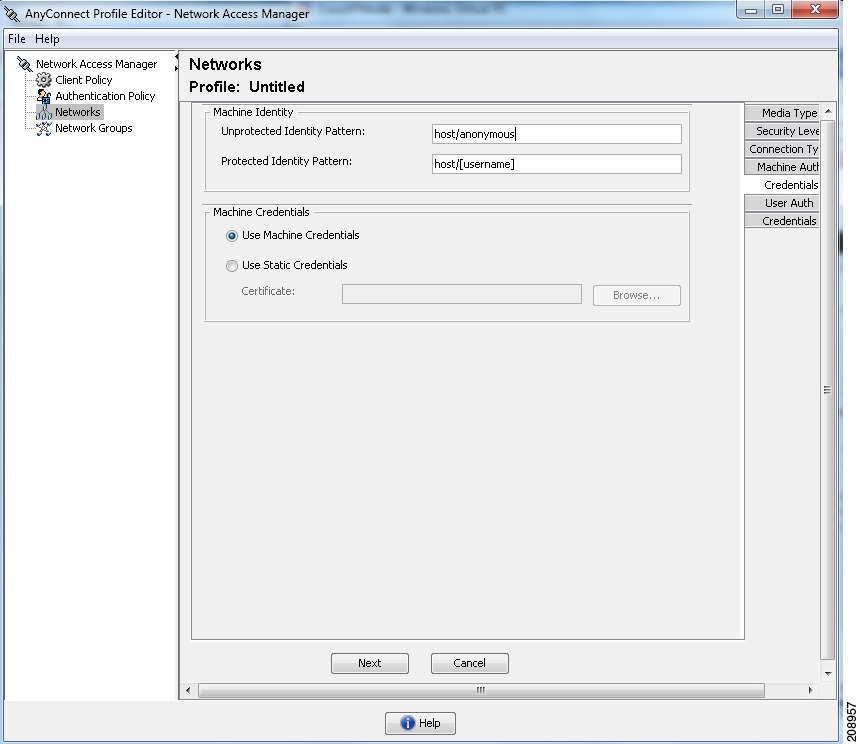The height and width of the screenshot is (744, 858).
Task: Open Authentication Policy in the tree
Action: [x=105, y=96]
